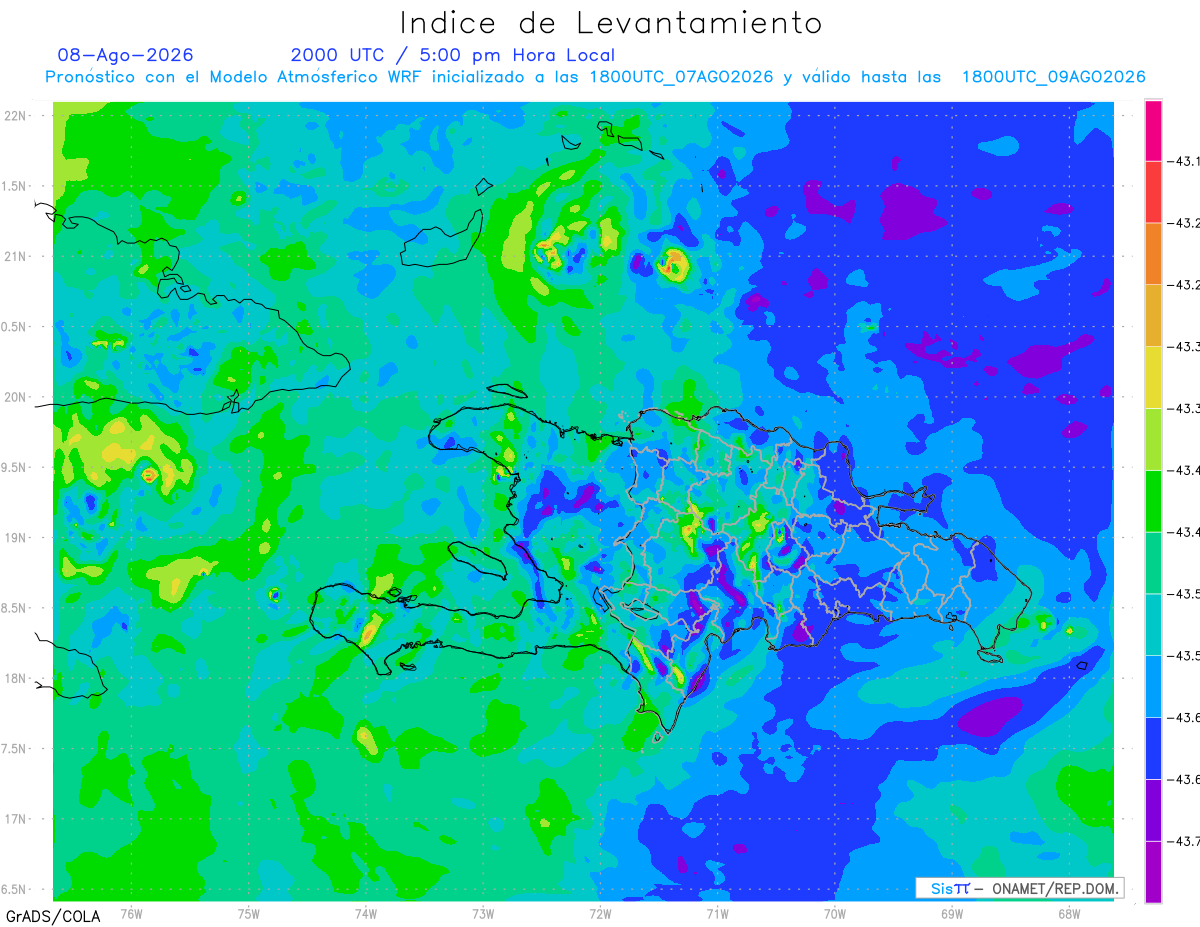Click the '69W' longitude label
The image size is (1200, 927).
click(952, 913)
